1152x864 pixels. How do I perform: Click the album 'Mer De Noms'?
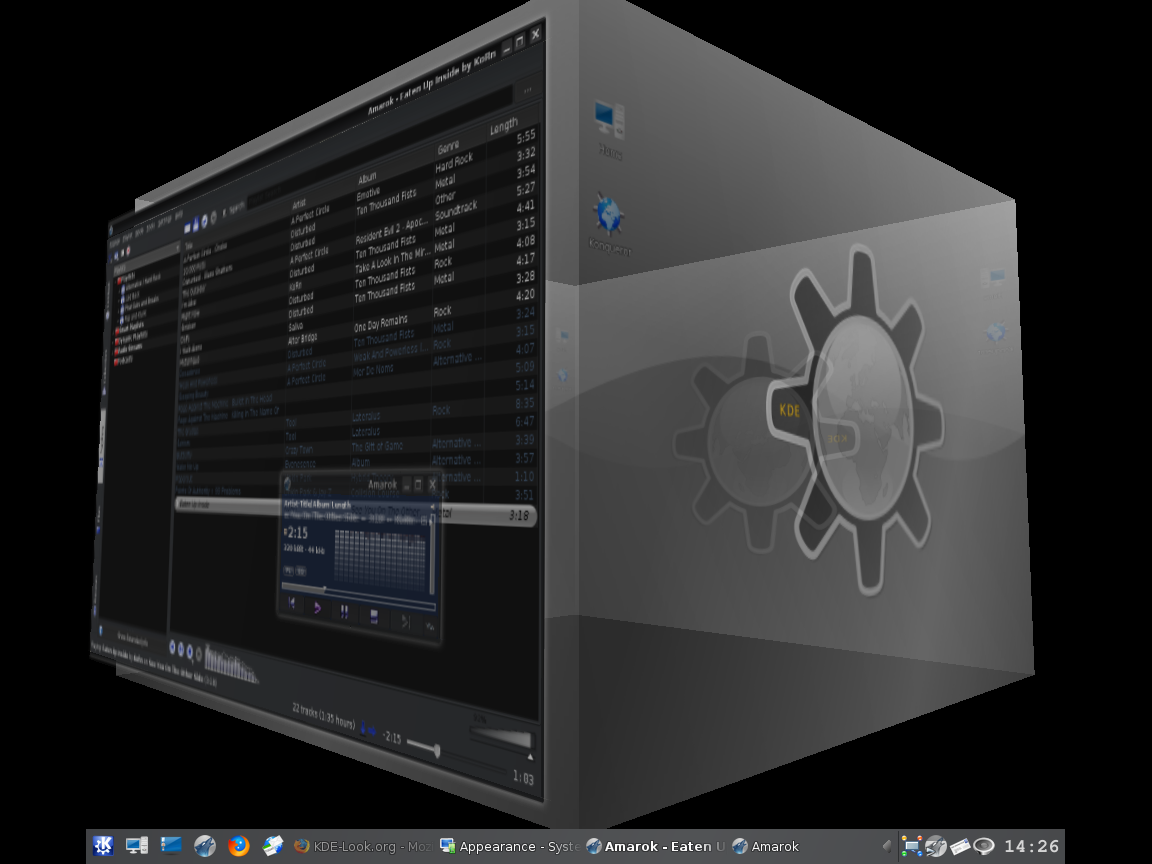[373, 370]
